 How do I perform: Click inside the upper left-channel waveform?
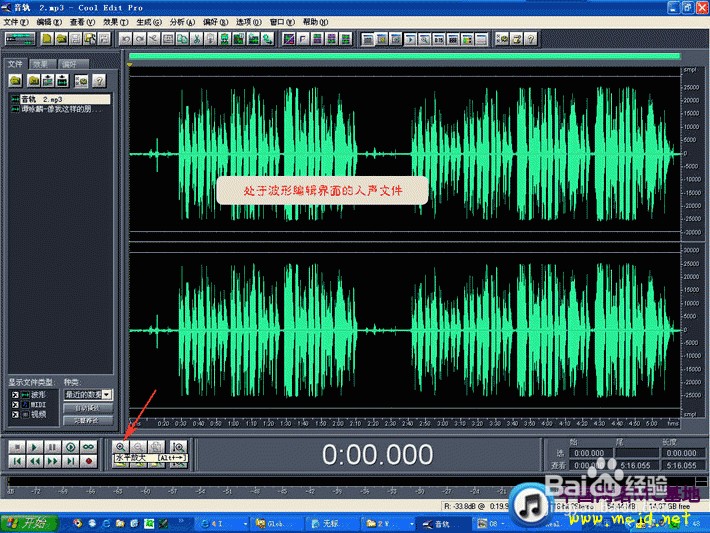click(405, 154)
